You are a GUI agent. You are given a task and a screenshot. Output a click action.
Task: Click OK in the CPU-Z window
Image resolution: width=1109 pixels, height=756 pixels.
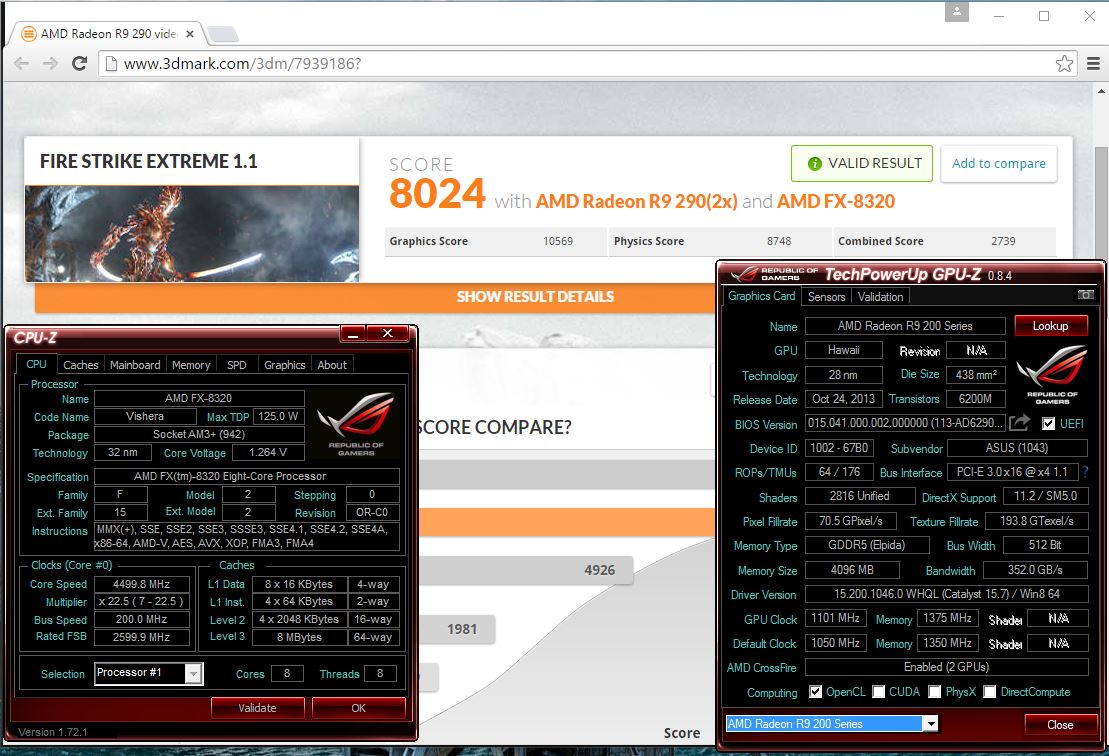click(359, 708)
